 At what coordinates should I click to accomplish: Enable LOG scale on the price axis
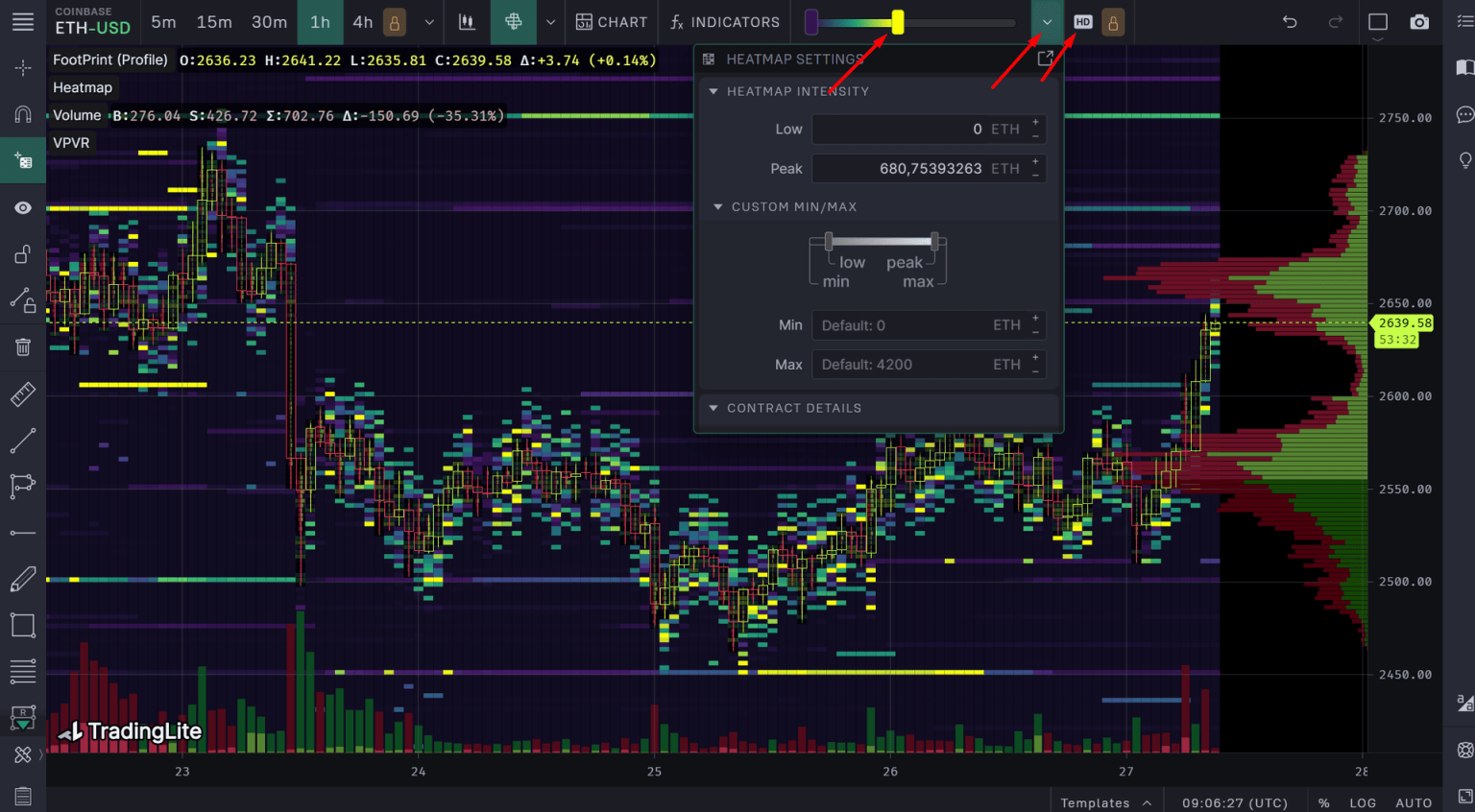point(1363,802)
